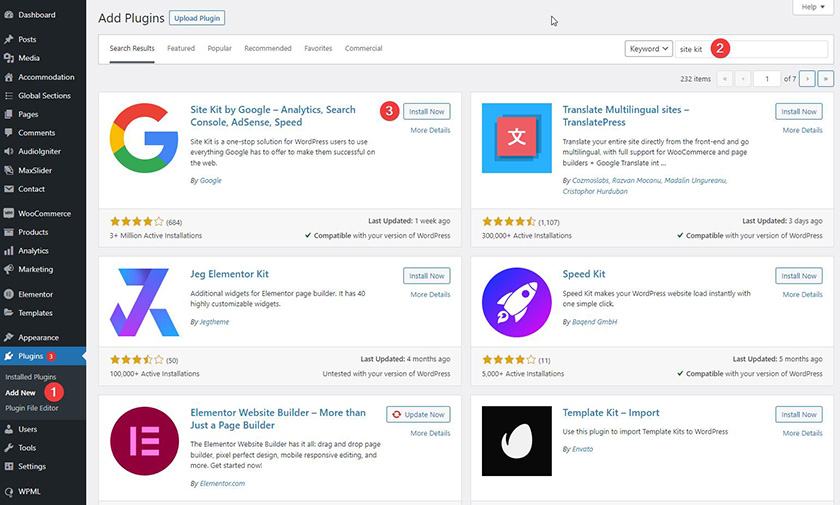This screenshot has width=840, height=505.
Task: Click the Posts pin icon
Action: click(9, 40)
